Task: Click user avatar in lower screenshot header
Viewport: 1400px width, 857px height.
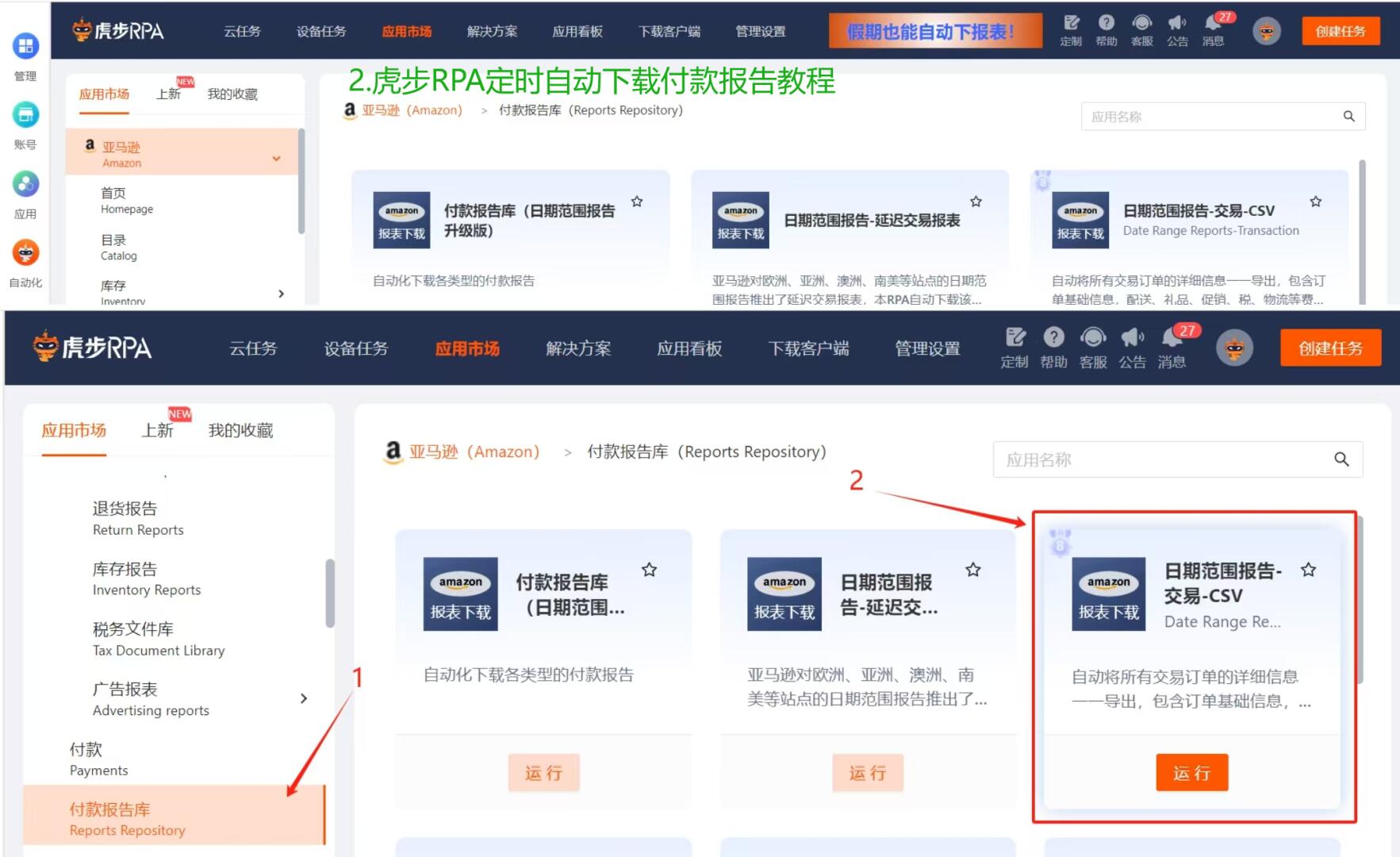Action: tap(1234, 348)
